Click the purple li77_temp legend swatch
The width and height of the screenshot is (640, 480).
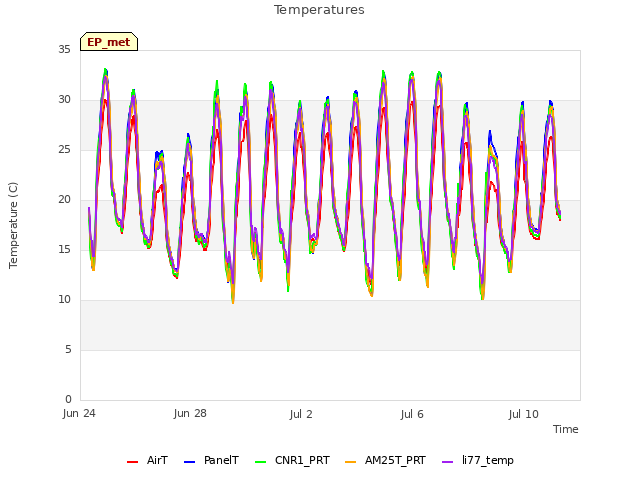tap(447, 462)
